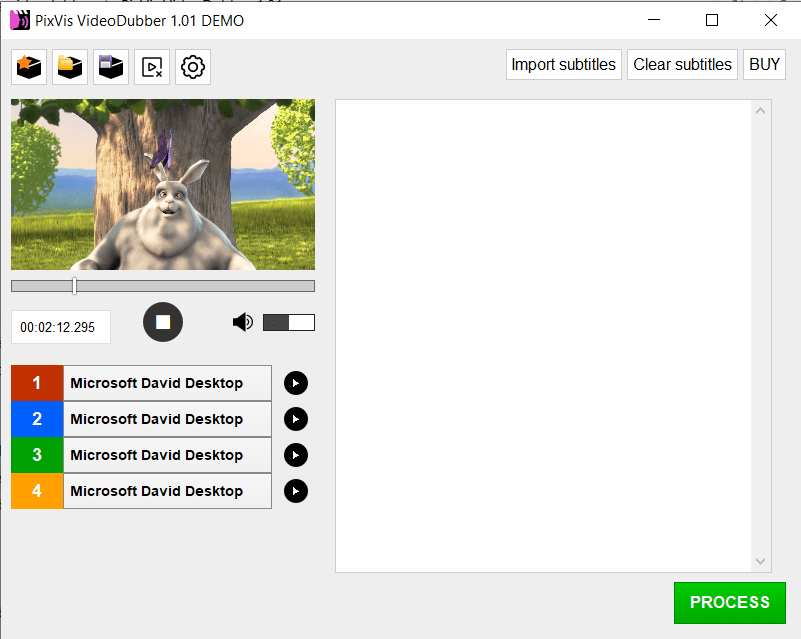801x639 pixels.
Task: Preview voice 2 with its play icon
Action: [x=296, y=419]
